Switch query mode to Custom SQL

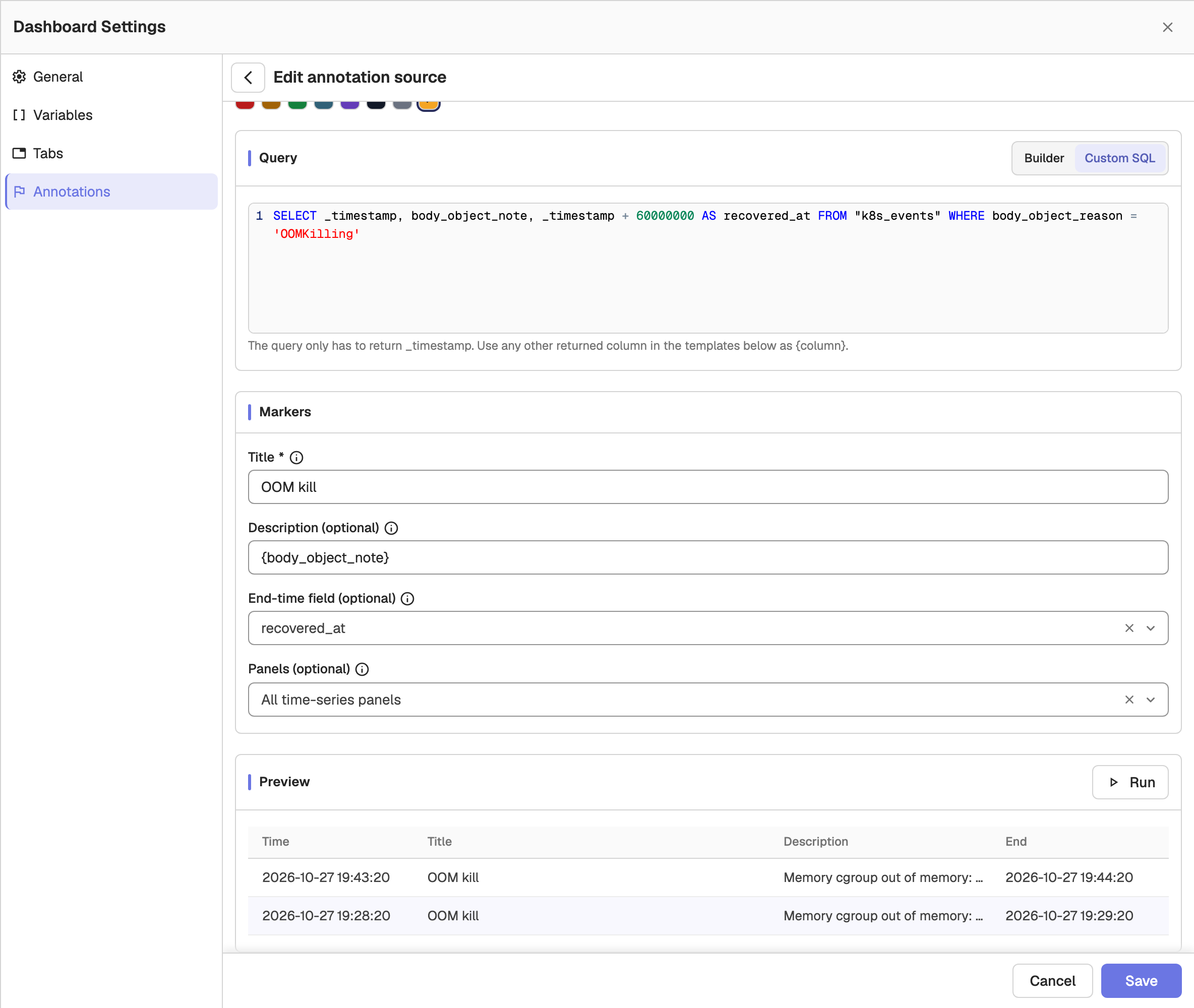pyautogui.click(x=1120, y=158)
